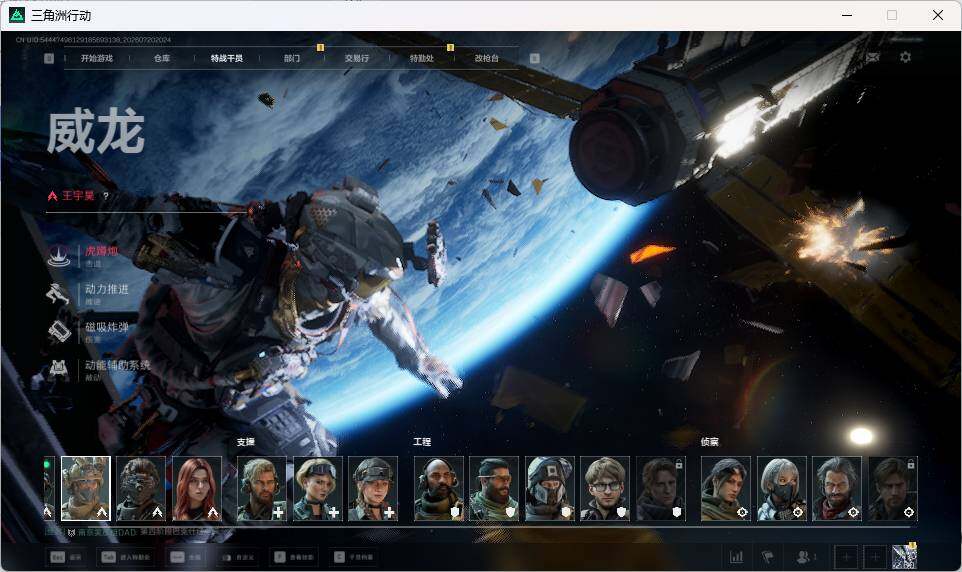
Task: Go to the 改枪台 tab
Action: point(487,58)
